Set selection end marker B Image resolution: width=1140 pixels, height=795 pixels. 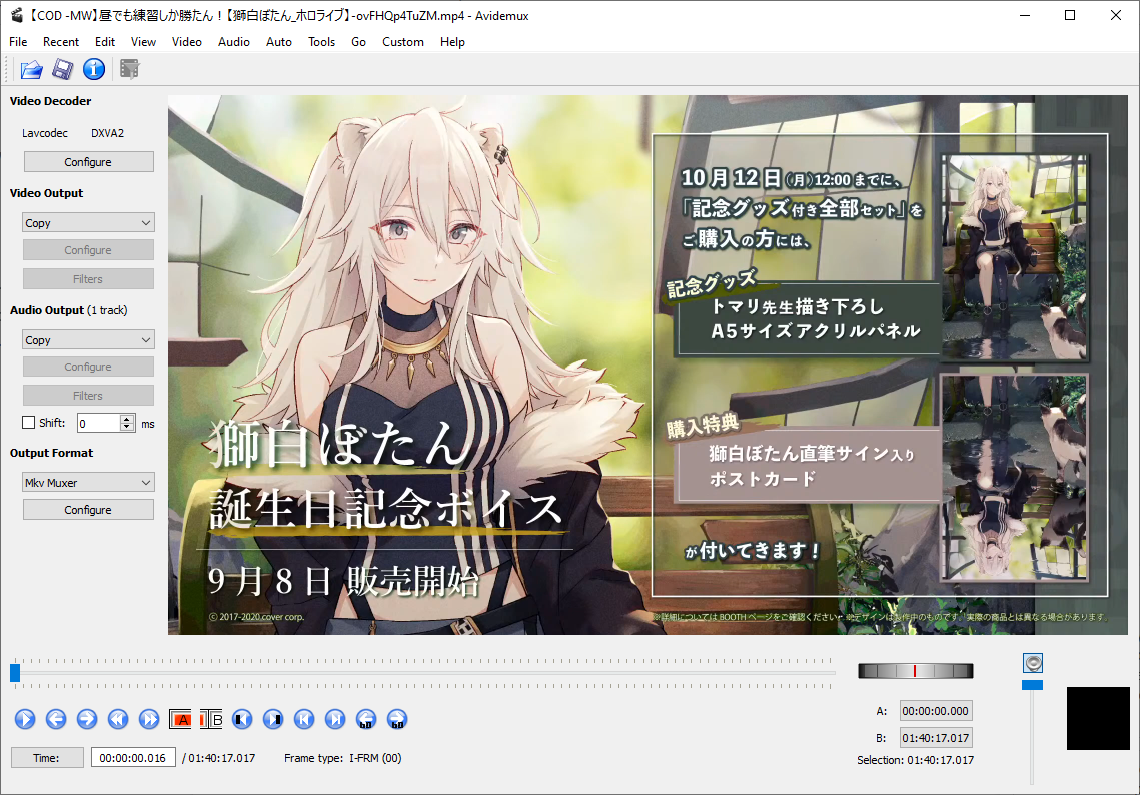pos(211,719)
